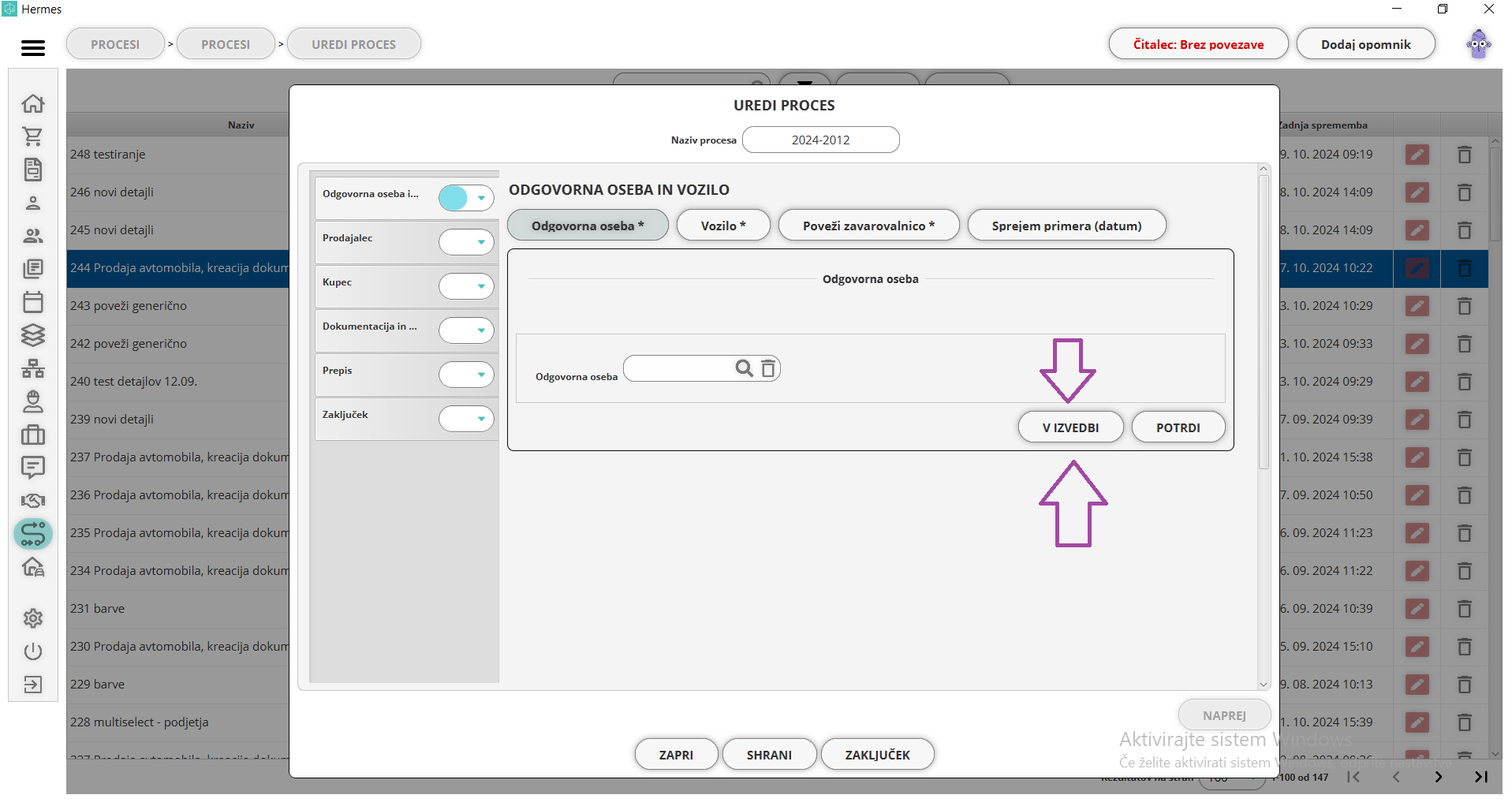Open the calendar sidebar icon
This screenshot has height=806, width=1512.
pos(33,302)
